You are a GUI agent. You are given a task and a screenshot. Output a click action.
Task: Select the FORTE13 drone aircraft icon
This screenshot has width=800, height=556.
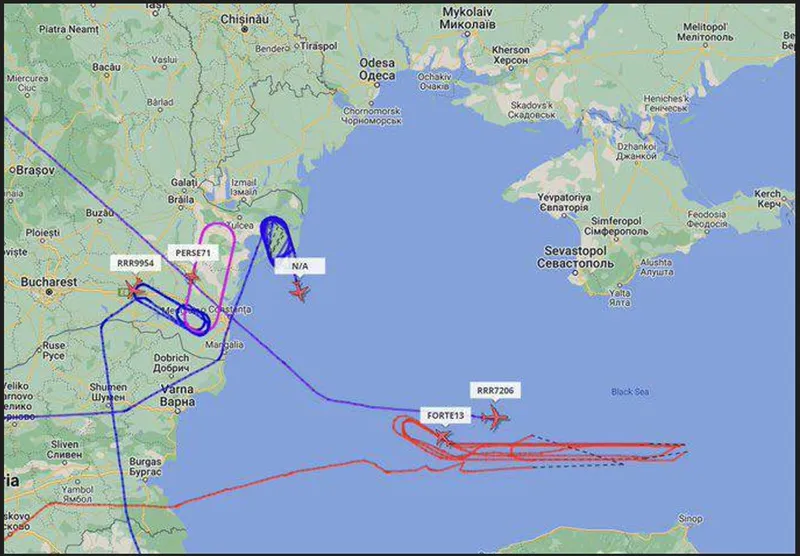pyautogui.click(x=443, y=437)
